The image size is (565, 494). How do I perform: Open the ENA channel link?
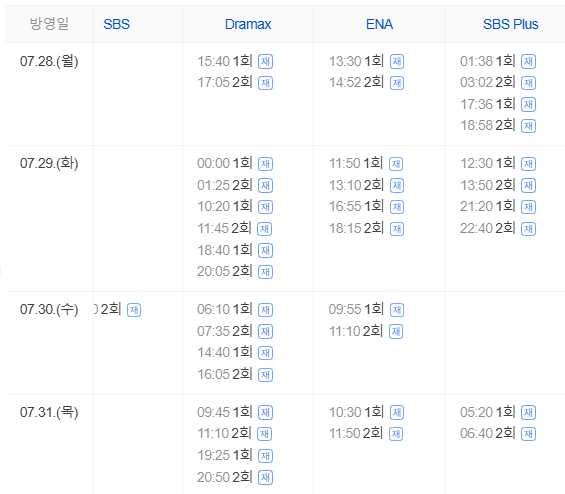(x=379, y=24)
